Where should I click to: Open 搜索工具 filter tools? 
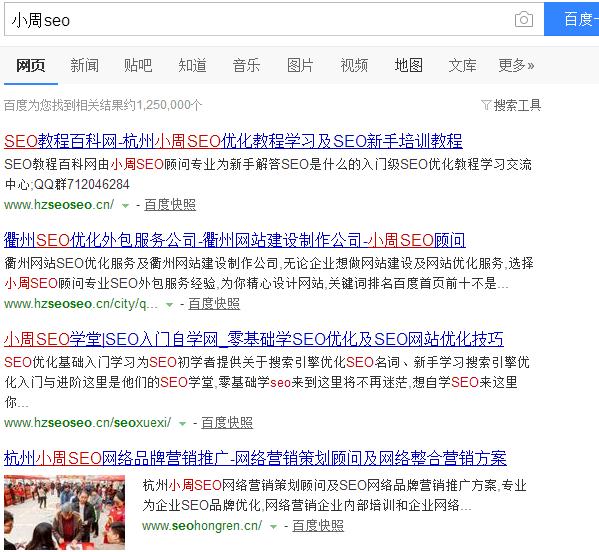click(517, 105)
